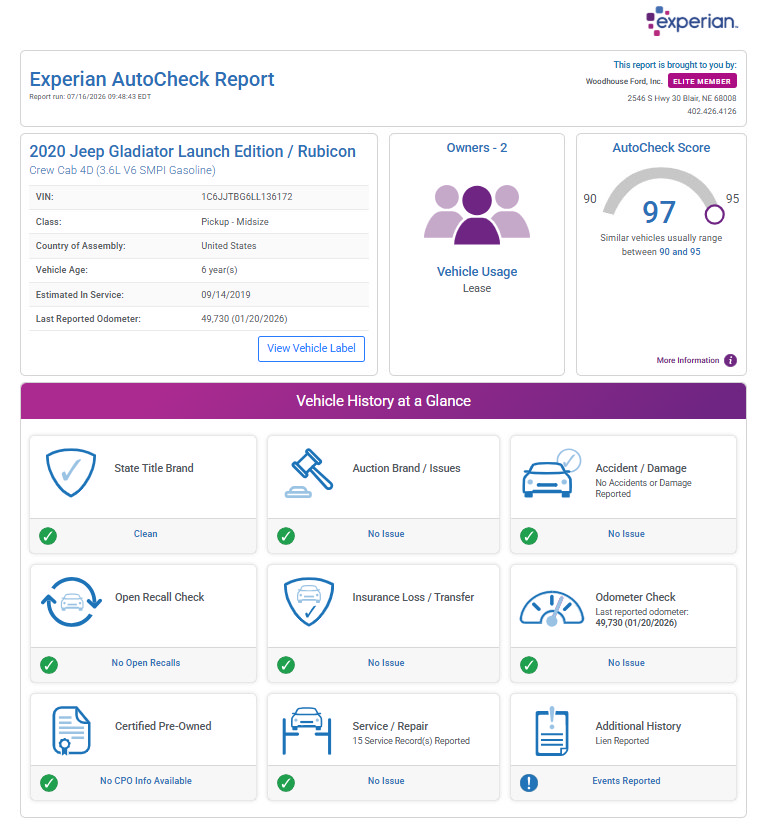Click the Woodhouse Ford, Inc. dealer name
765x824 pixels.
pyautogui.click(x=624, y=81)
